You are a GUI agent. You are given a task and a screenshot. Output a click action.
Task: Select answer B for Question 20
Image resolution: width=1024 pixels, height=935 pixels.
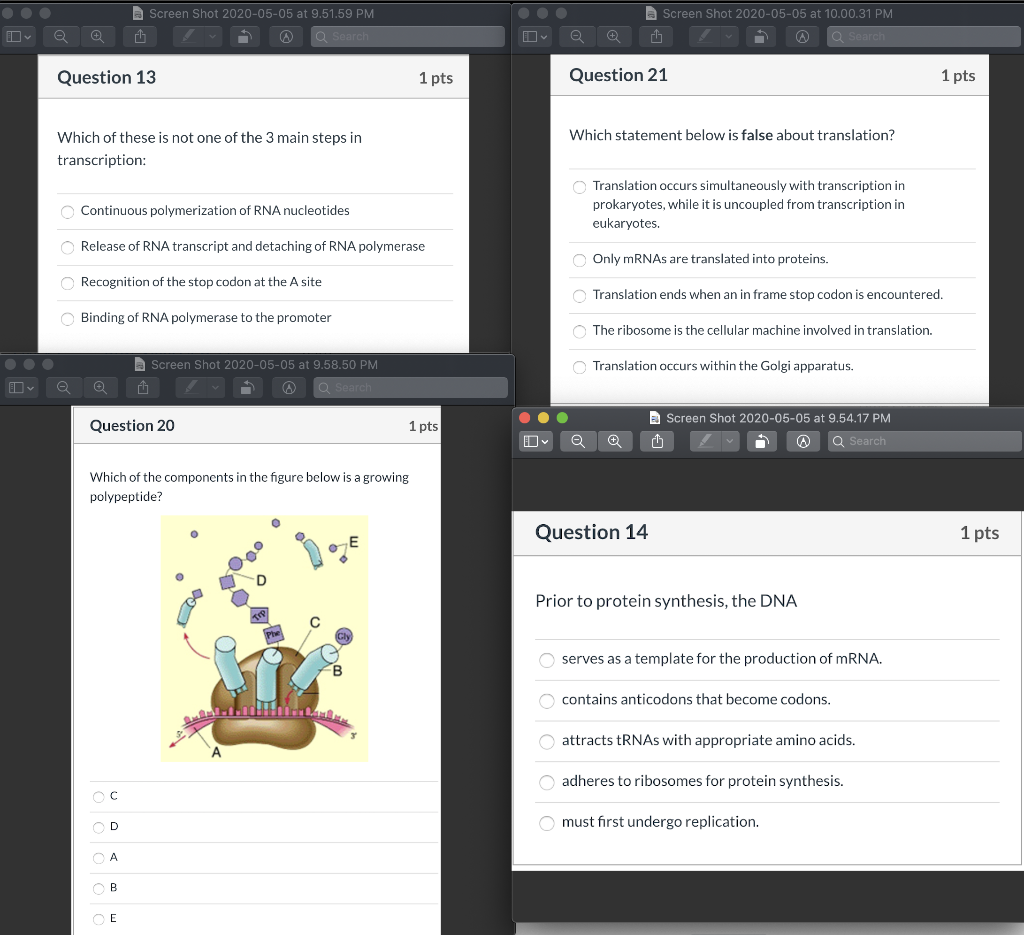[100, 888]
